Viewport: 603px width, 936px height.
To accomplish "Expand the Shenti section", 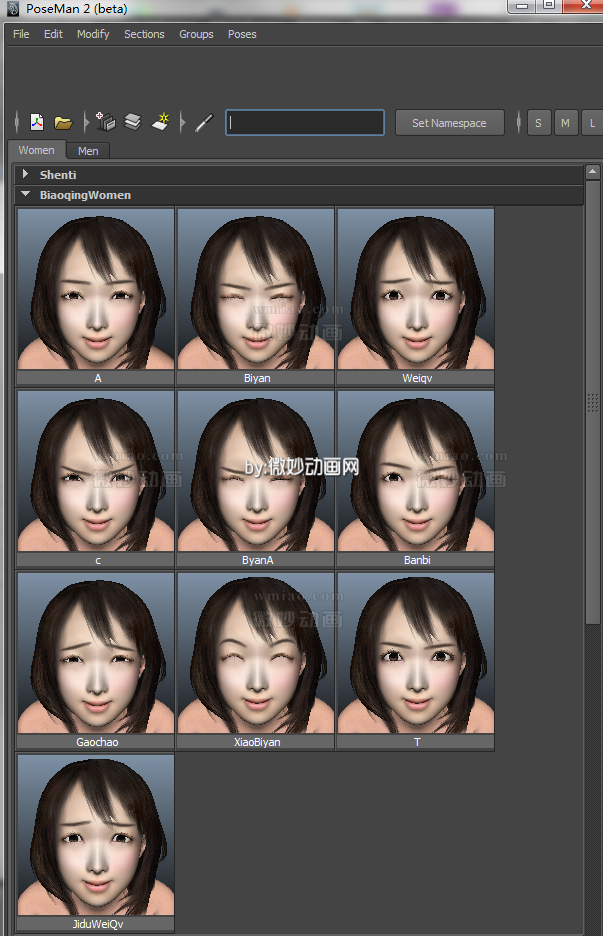I will point(25,175).
